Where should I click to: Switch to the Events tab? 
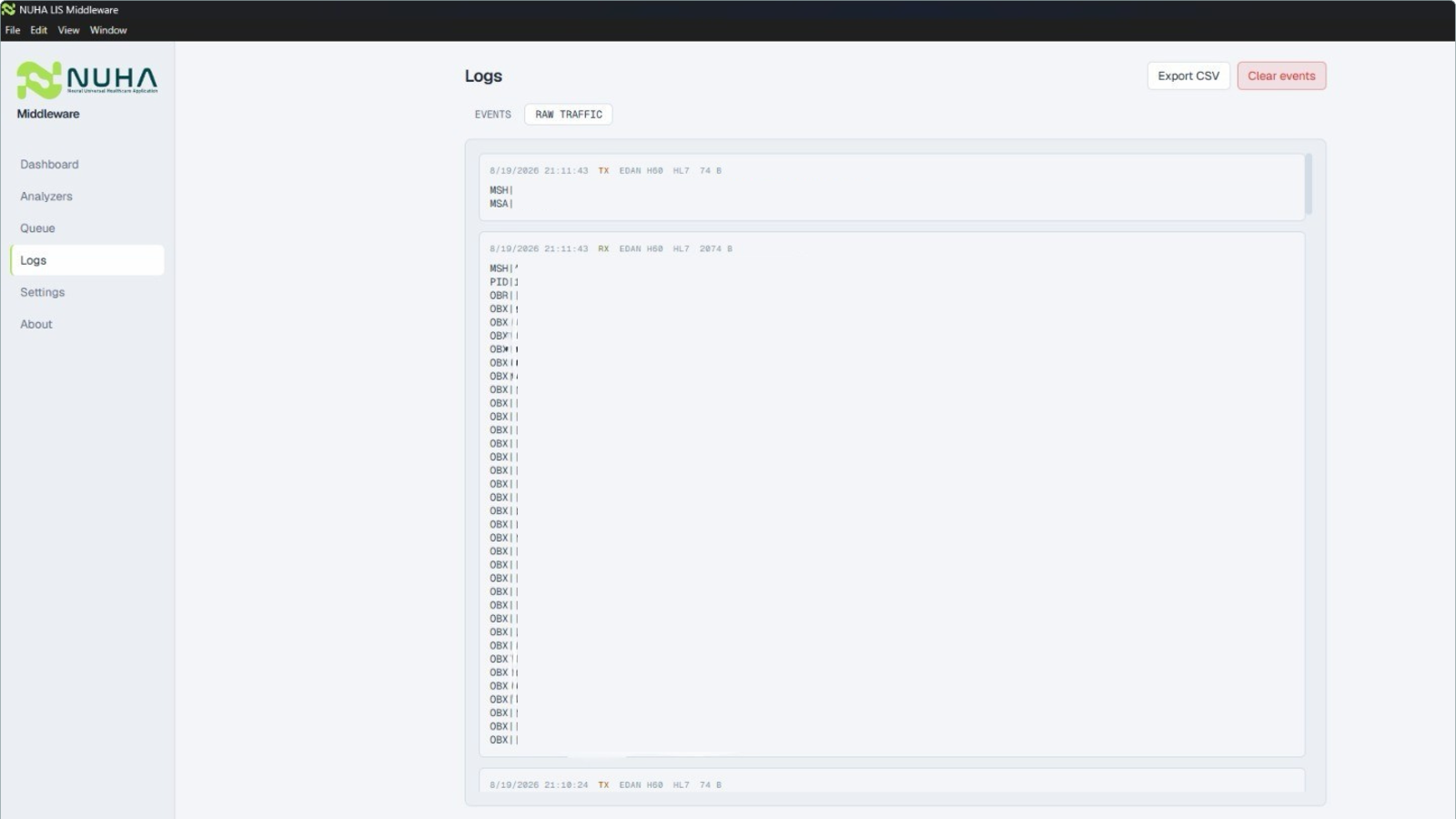point(492,115)
